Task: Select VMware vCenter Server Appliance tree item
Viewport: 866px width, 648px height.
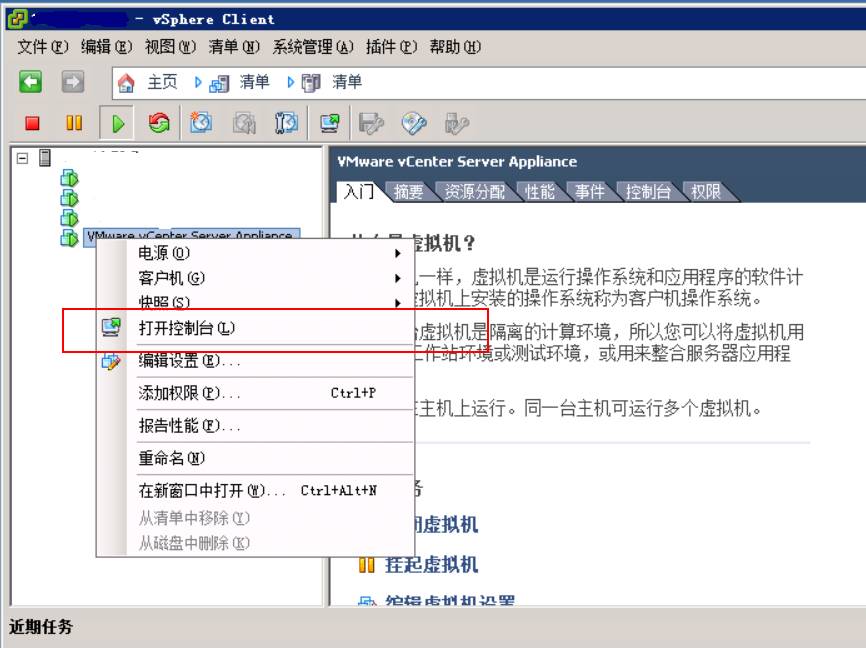Action: coord(191,234)
